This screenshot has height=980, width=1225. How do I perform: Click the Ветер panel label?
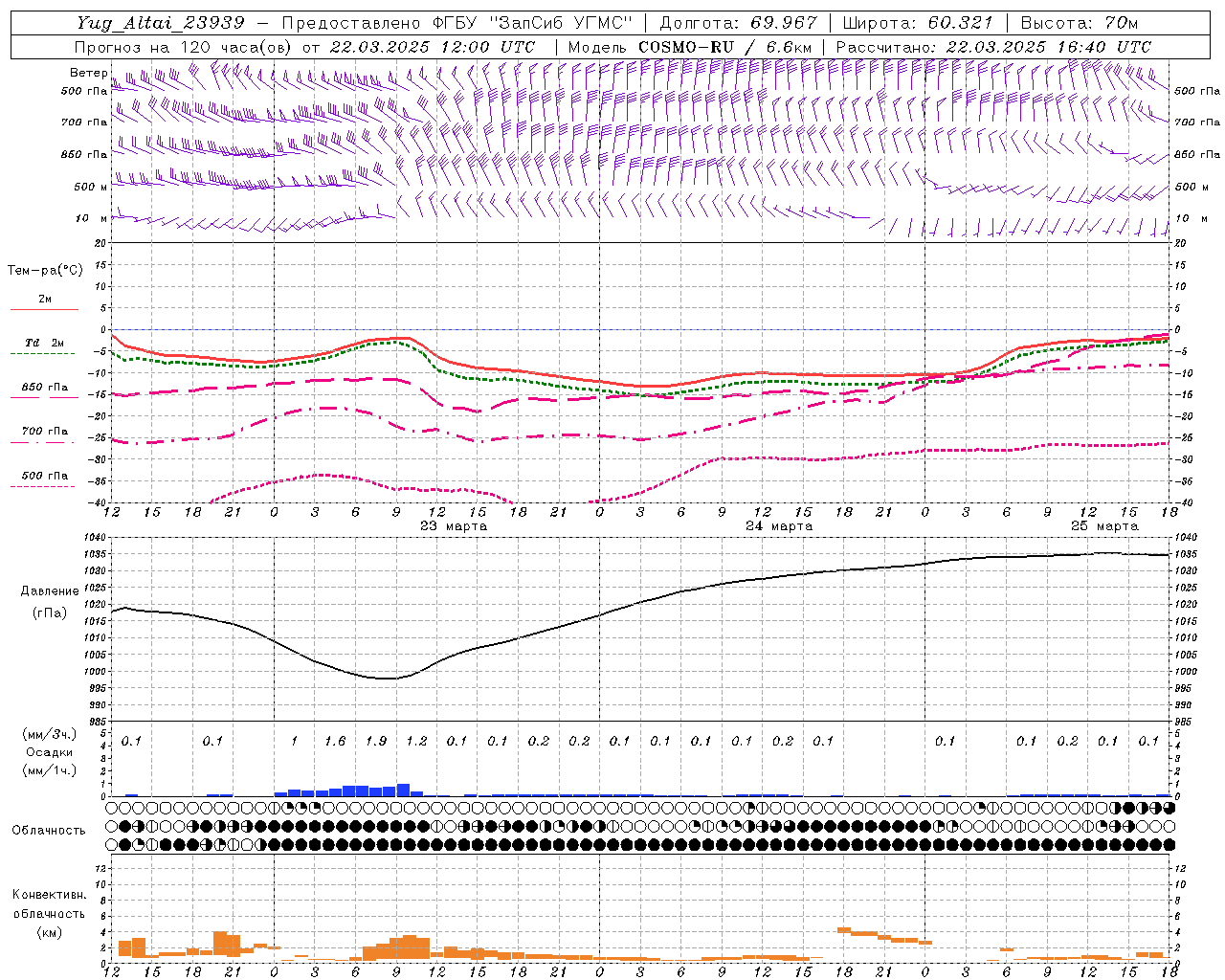pyautogui.click(x=89, y=73)
